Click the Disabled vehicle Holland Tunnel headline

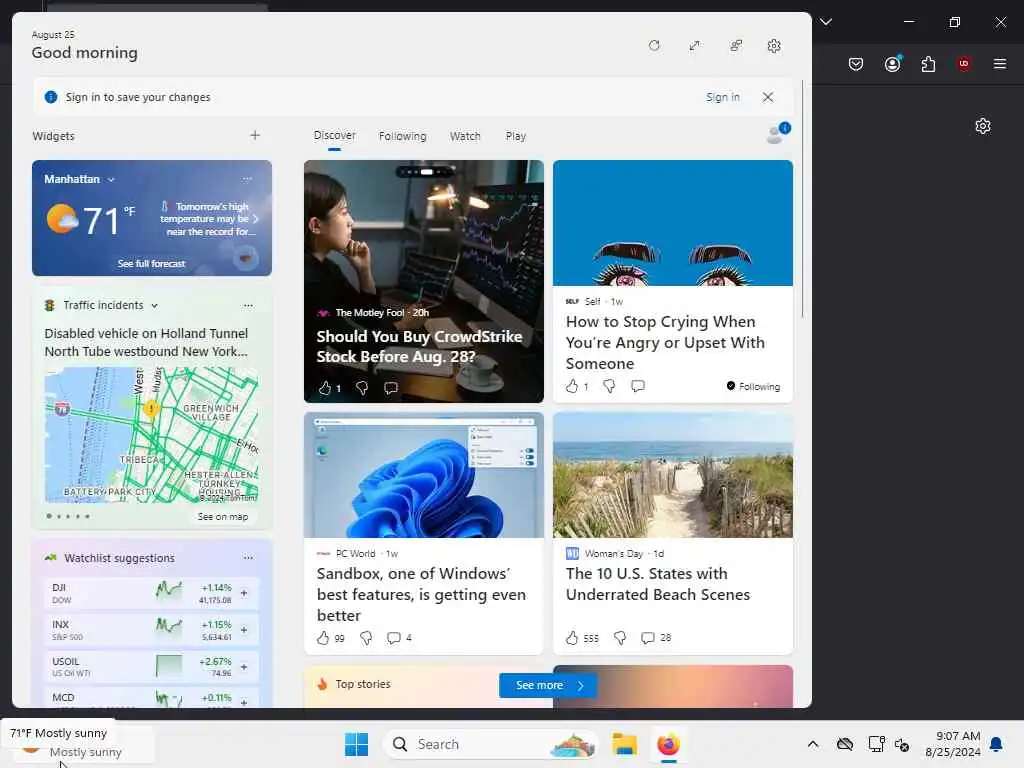coord(146,342)
